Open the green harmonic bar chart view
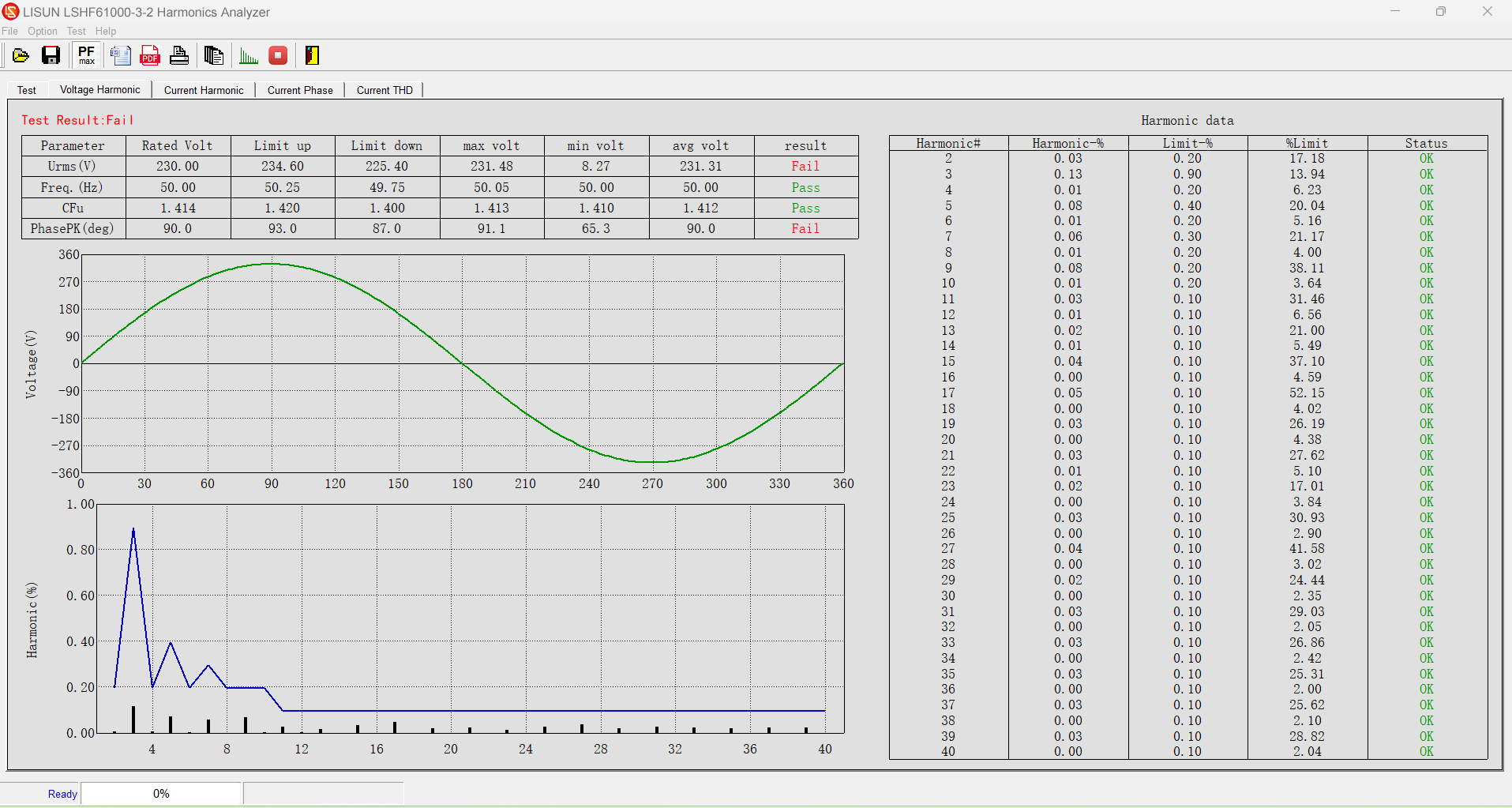The image size is (1512, 808). tap(247, 55)
